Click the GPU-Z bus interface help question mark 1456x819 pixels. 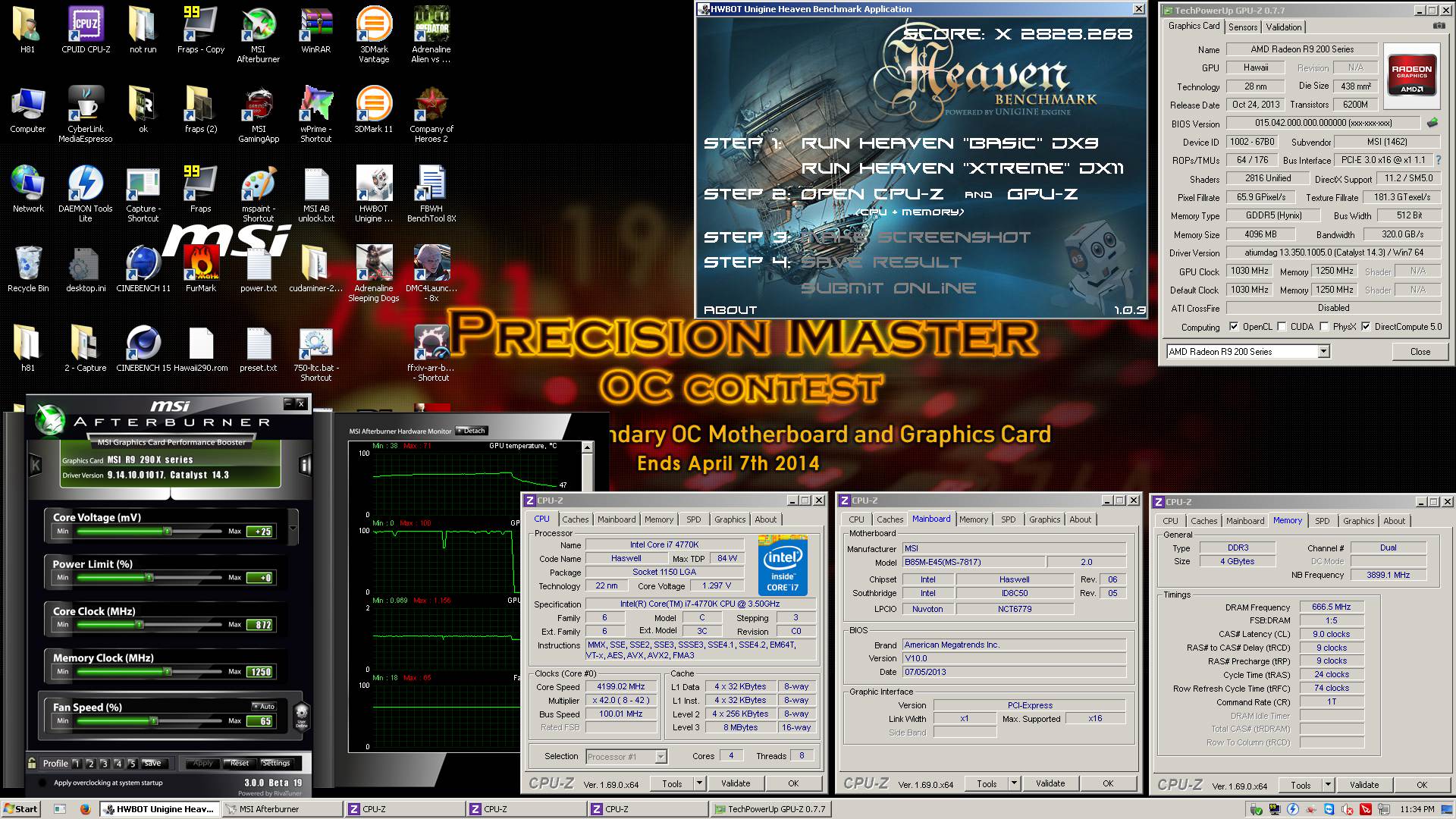click(1439, 160)
